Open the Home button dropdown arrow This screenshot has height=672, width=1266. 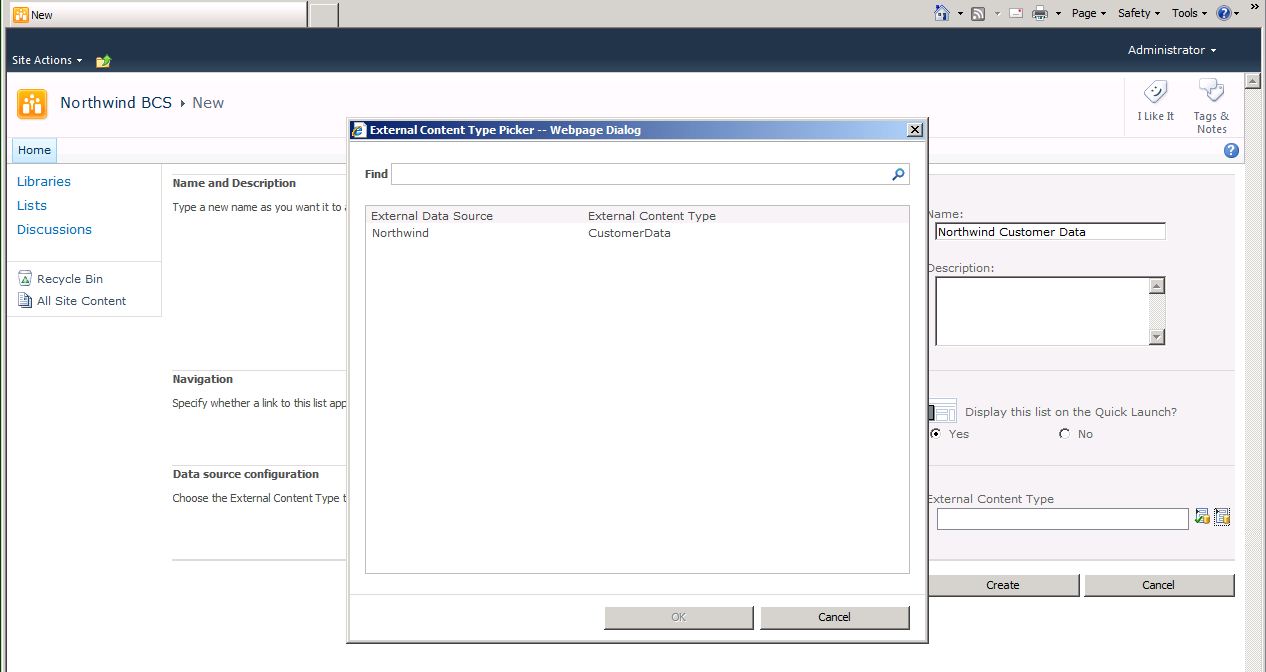(x=960, y=14)
